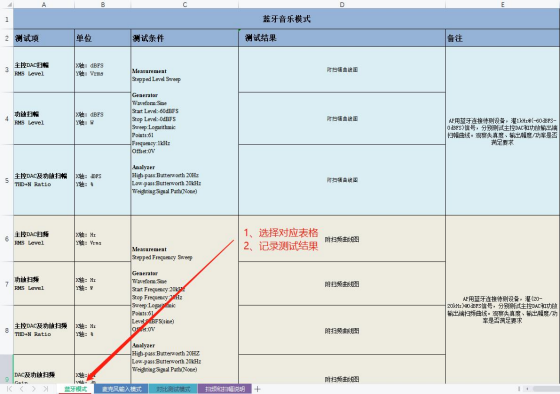Go to previous sheet tab arrow
560x394 pixels.
click(22, 389)
